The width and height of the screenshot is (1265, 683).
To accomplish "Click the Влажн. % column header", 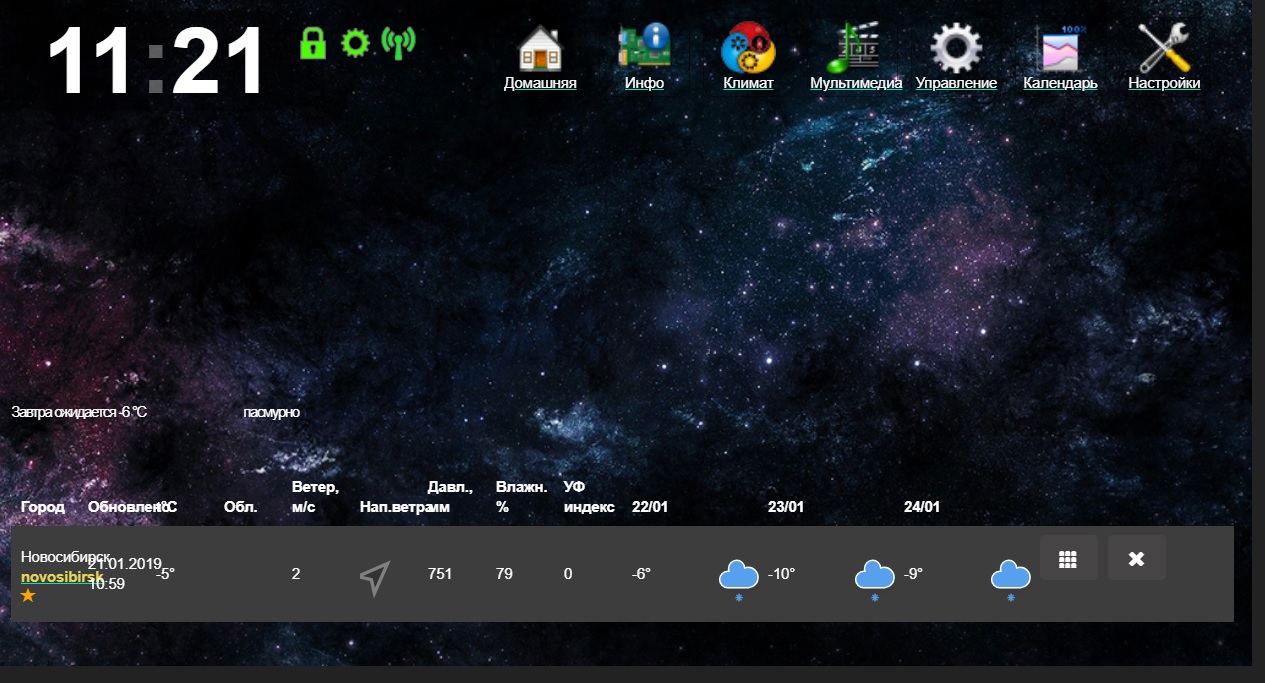I will (521, 497).
